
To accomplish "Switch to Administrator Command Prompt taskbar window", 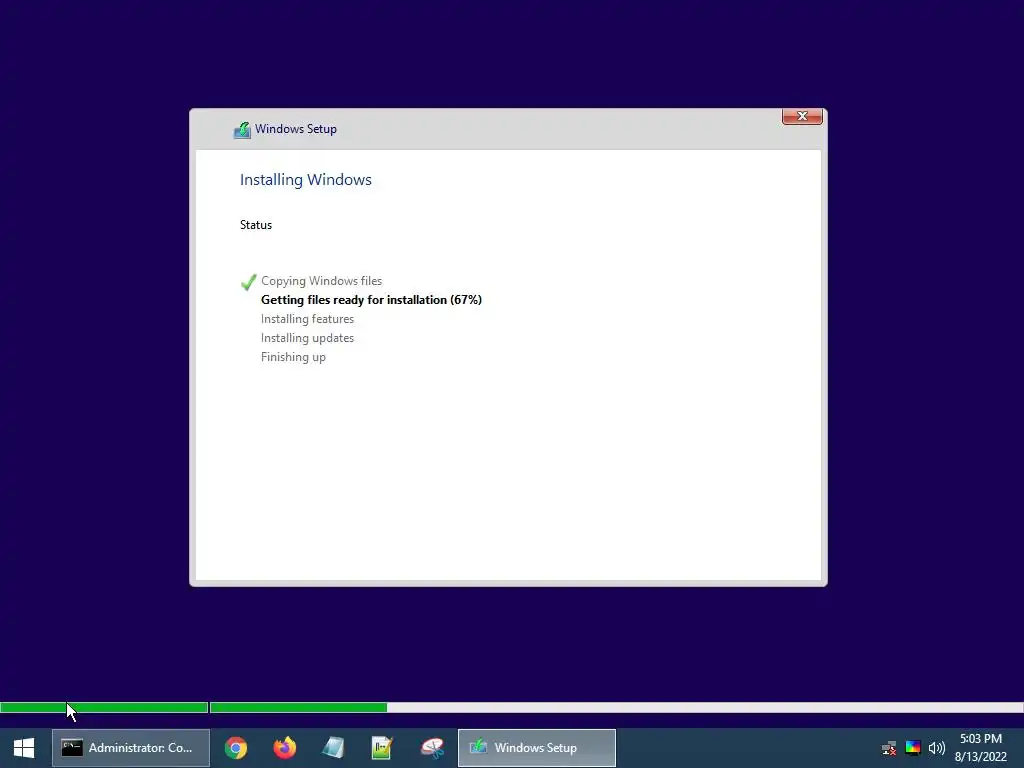I will point(131,748).
